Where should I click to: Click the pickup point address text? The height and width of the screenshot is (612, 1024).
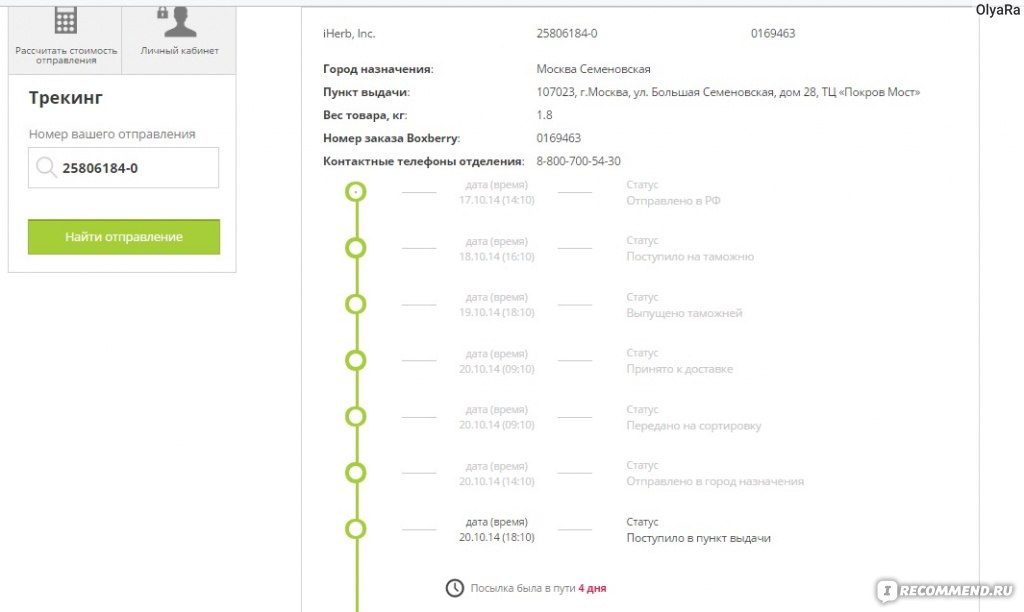[x=728, y=92]
